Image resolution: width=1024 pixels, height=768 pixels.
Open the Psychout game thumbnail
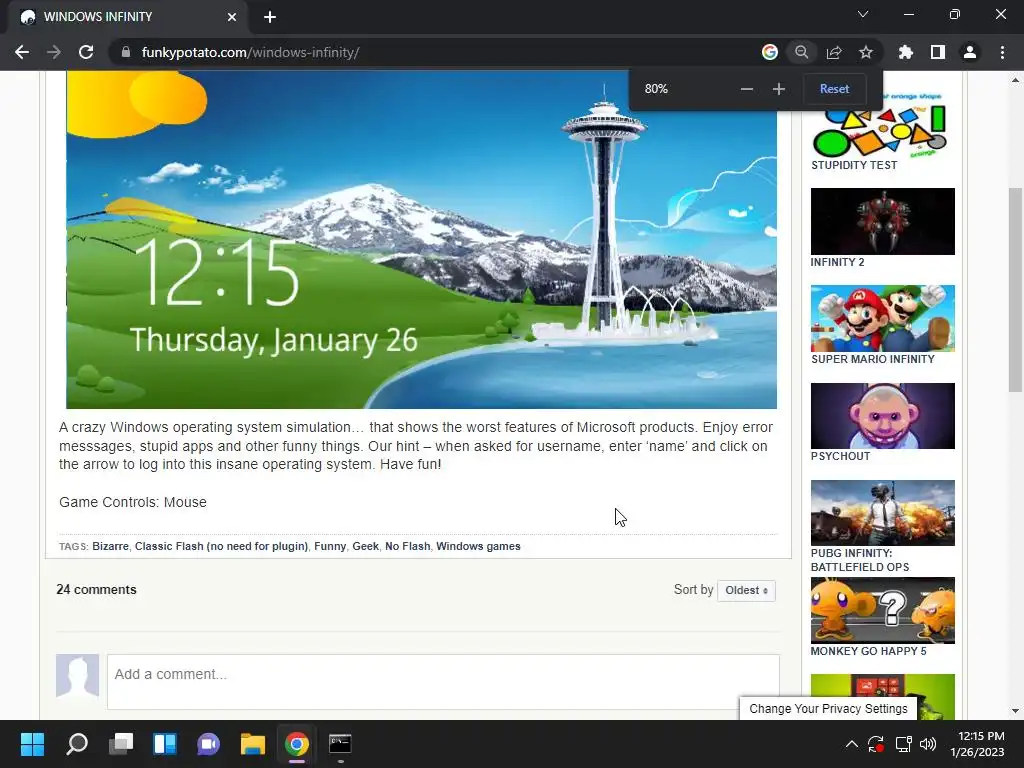tap(882, 416)
